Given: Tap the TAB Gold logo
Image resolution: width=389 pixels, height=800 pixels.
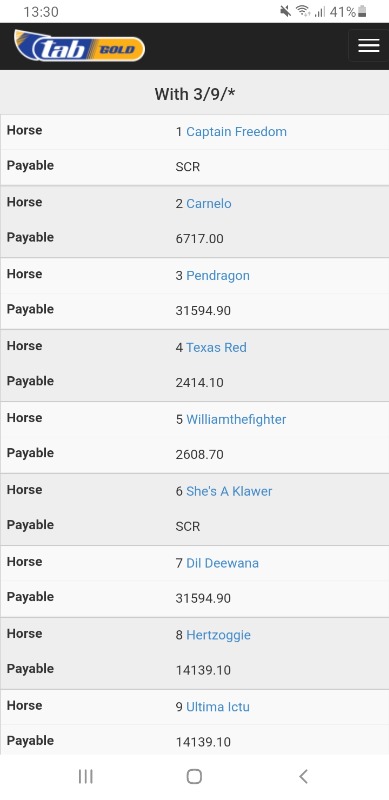Looking at the screenshot, I should pos(80,46).
